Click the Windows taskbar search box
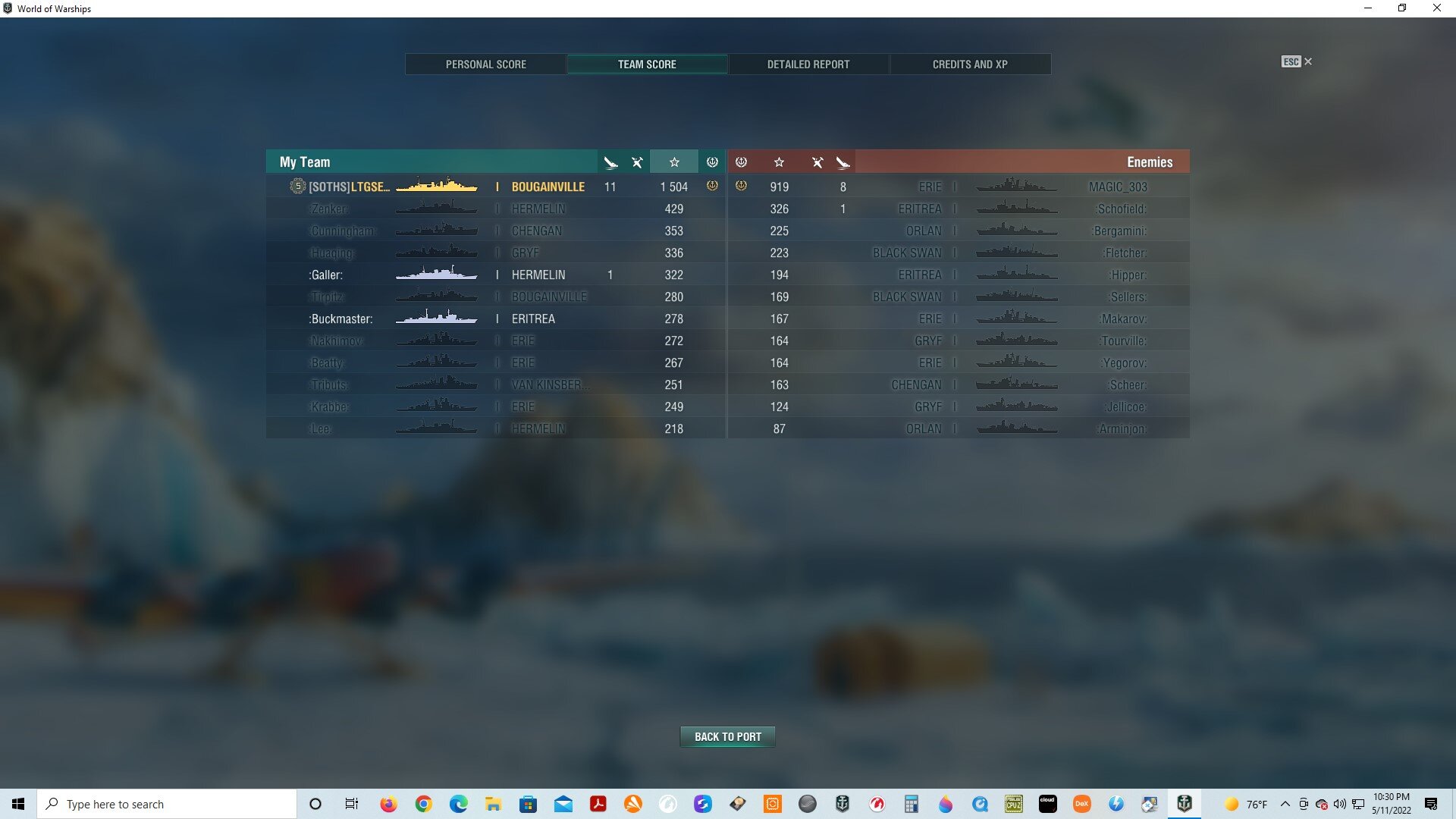The height and width of the screenshot is (819, 1456). 167,804
